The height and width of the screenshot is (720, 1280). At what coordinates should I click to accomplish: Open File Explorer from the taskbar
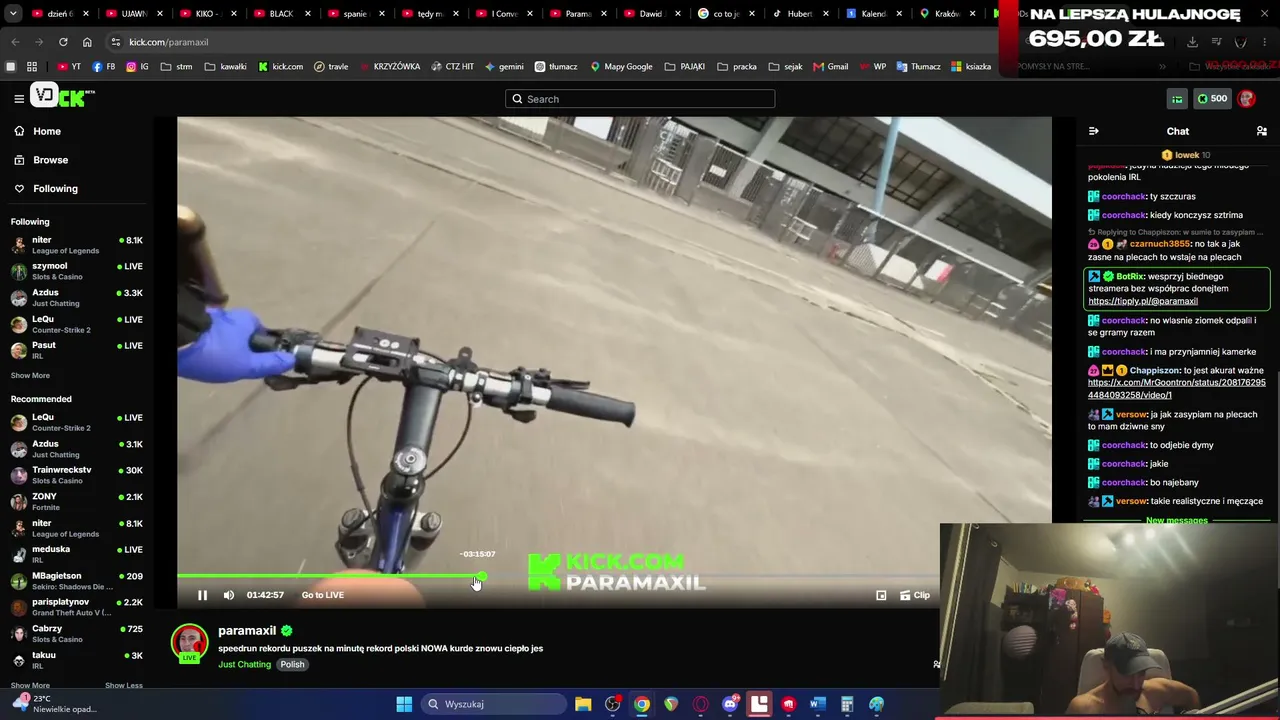click(x=583, y=704)
